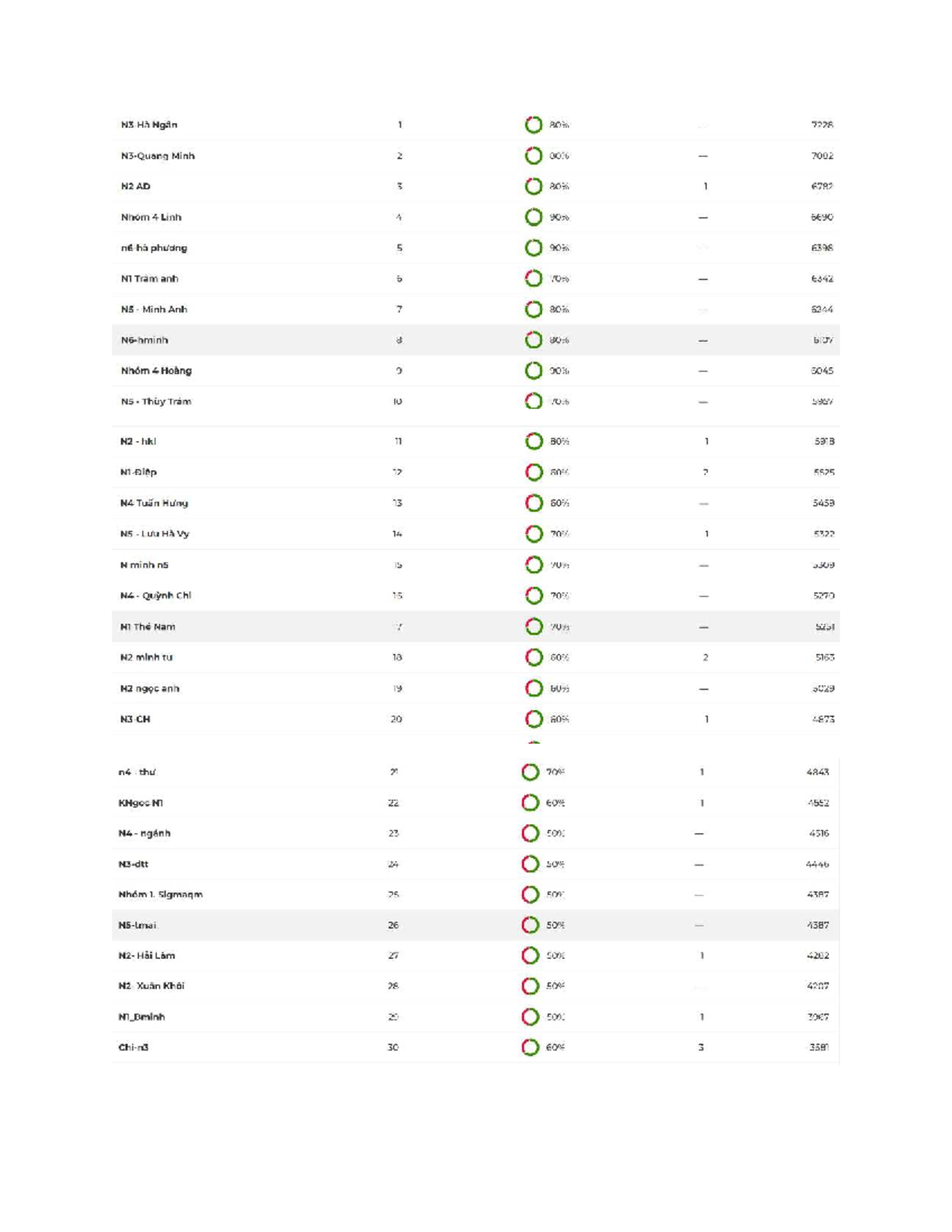
Task: Click accuracy ring for N3-Quang Minh
Action: point(534,155)
